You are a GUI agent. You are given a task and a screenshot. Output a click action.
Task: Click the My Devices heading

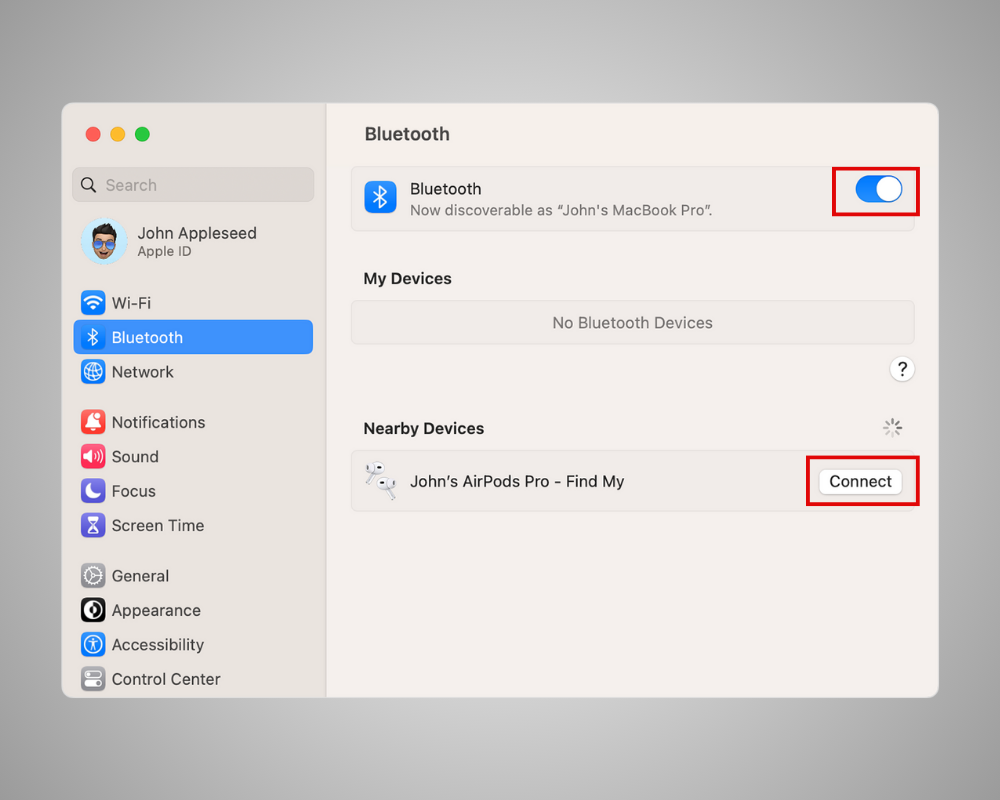click(x=408, y=279)
